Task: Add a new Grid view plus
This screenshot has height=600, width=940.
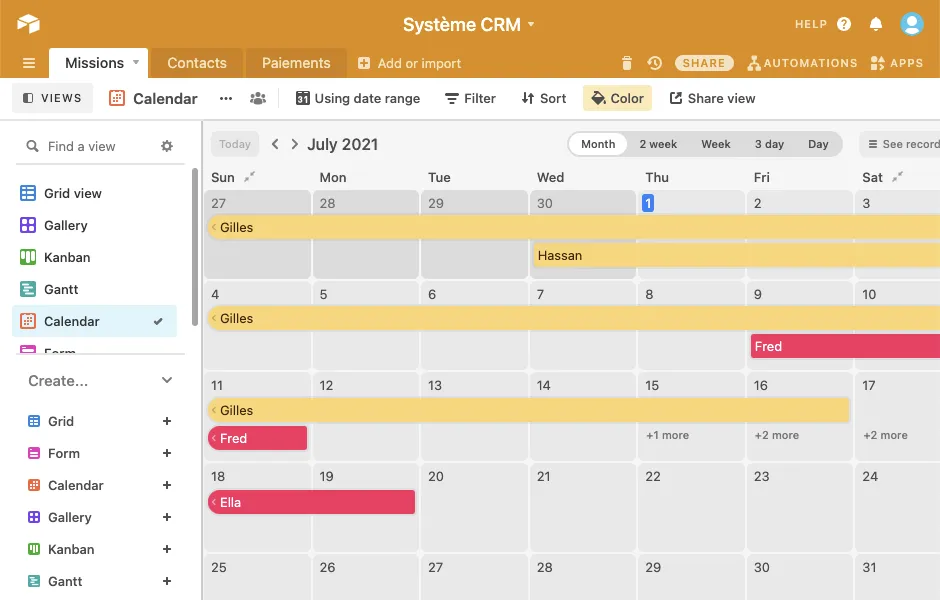Action: click(x=167, y=421)
